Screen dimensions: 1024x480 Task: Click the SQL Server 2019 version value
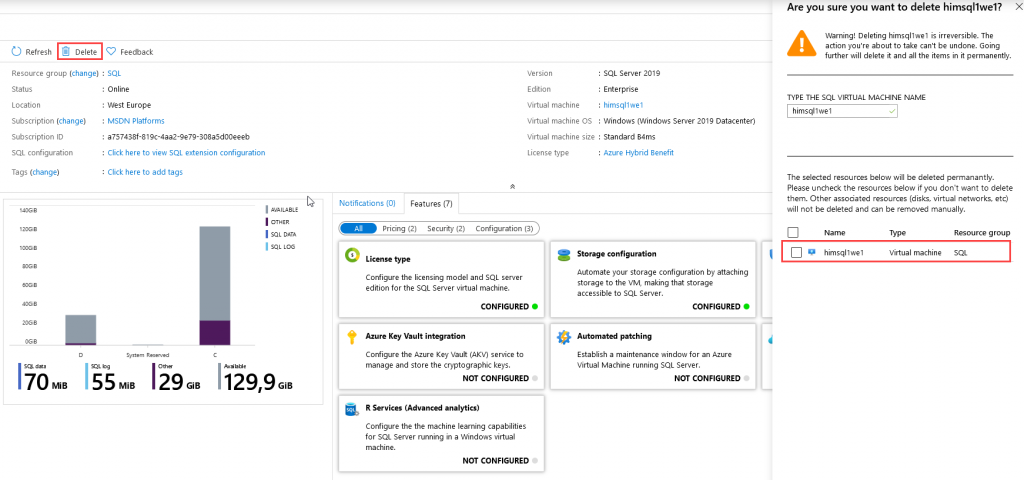click(631, 73)
